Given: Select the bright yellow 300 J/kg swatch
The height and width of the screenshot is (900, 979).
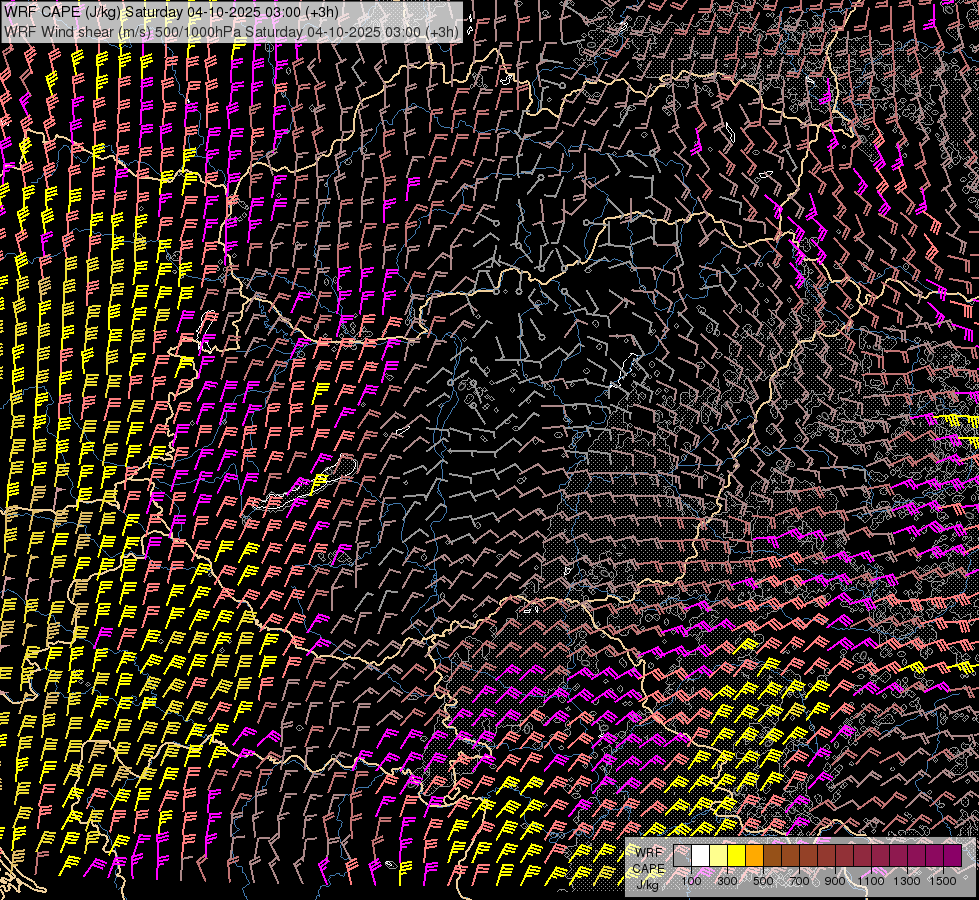Looking at the screenshot, I should click(x=736, y=856).
